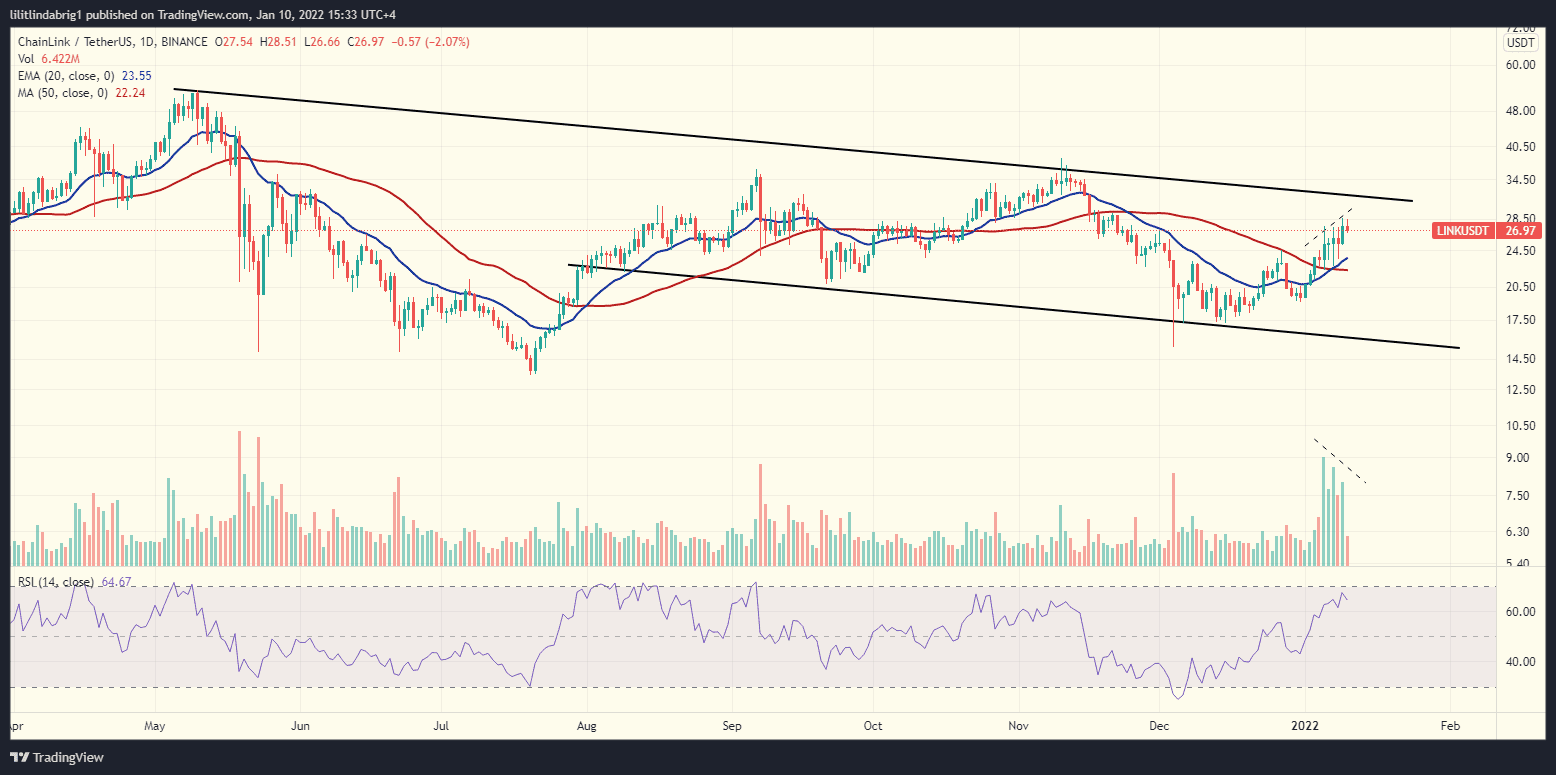Screen dimensions: 1556x775
Task: Hide the EMA (20, close, 0) indicator via its legend
Action: tap(79, 75)
